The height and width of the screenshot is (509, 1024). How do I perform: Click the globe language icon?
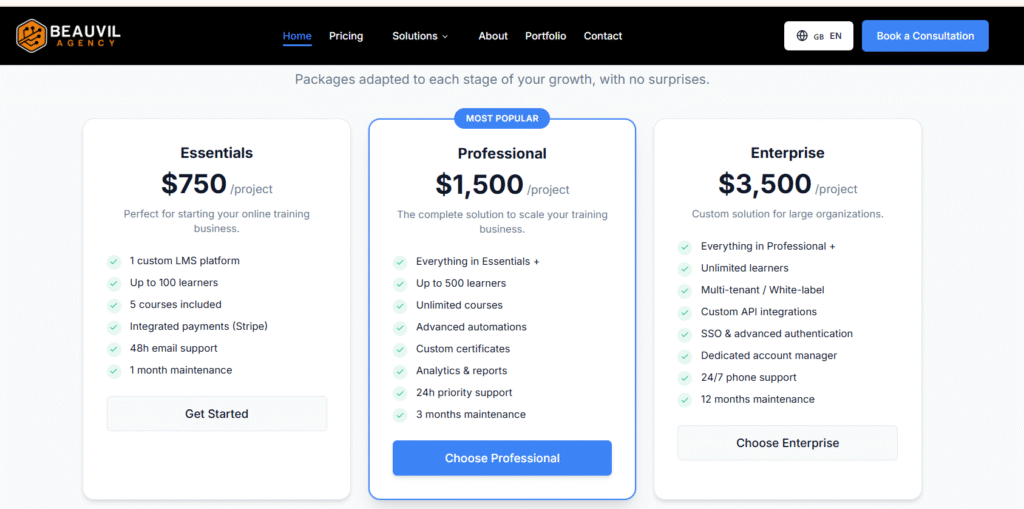802,36
